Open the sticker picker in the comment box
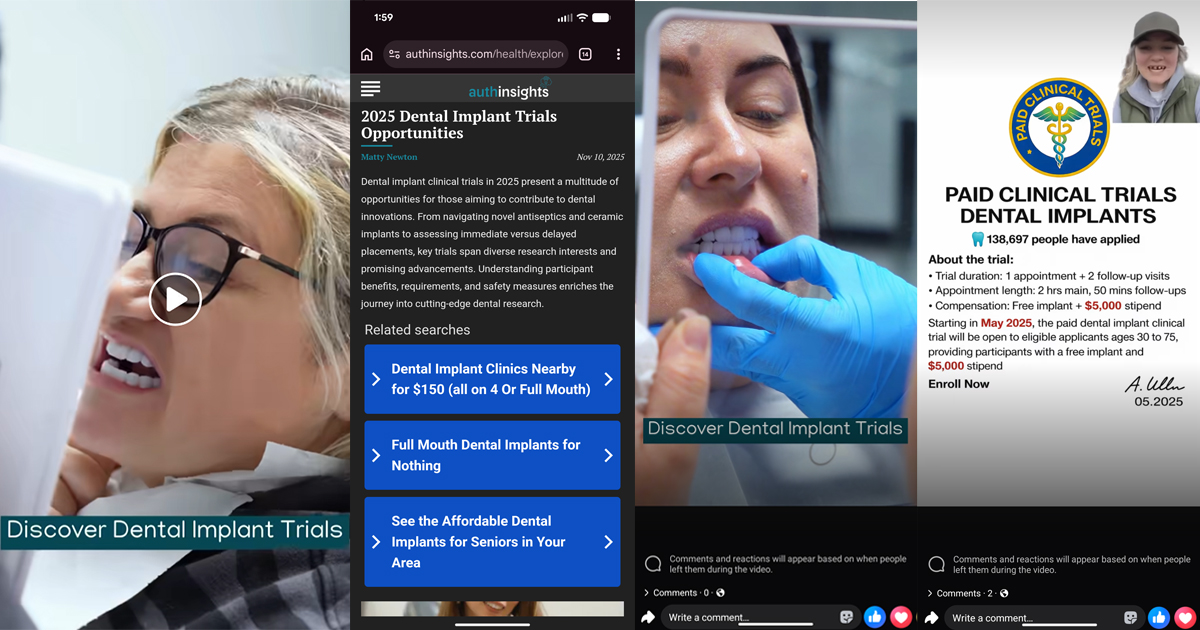This screenshot has width=1200, height=630. tap(849, 617)
